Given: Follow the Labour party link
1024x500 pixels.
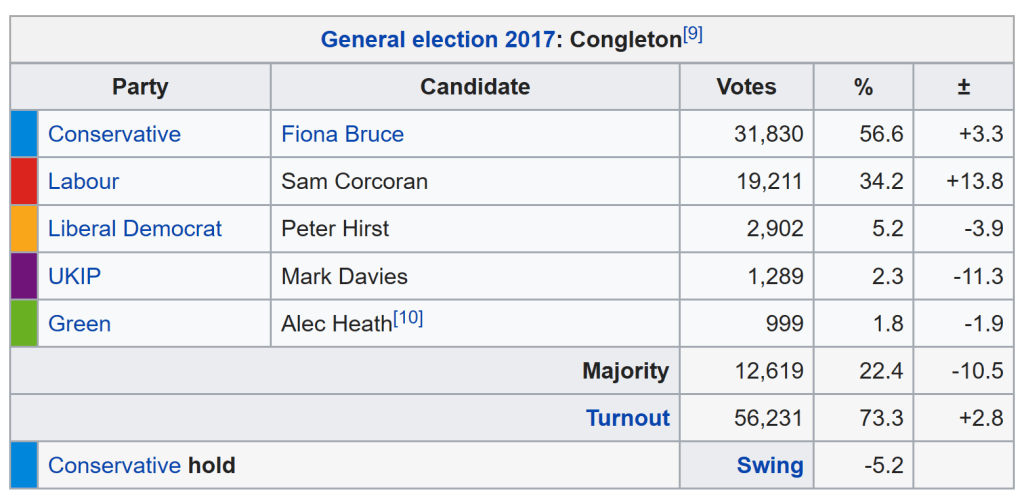Looking at the screenshot, I should pyautogui.click(x=83, y=181).
